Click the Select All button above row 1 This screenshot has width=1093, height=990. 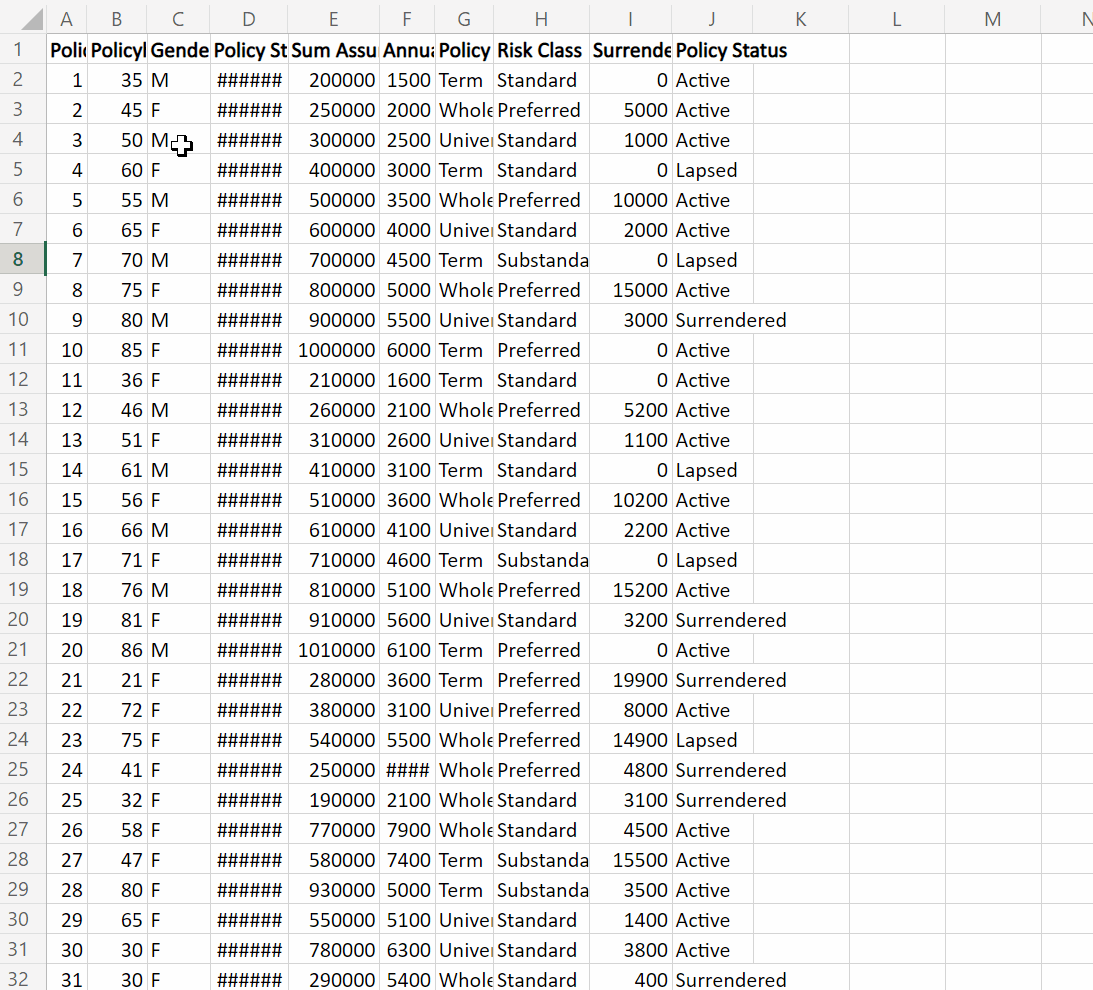tap(25, 18)
